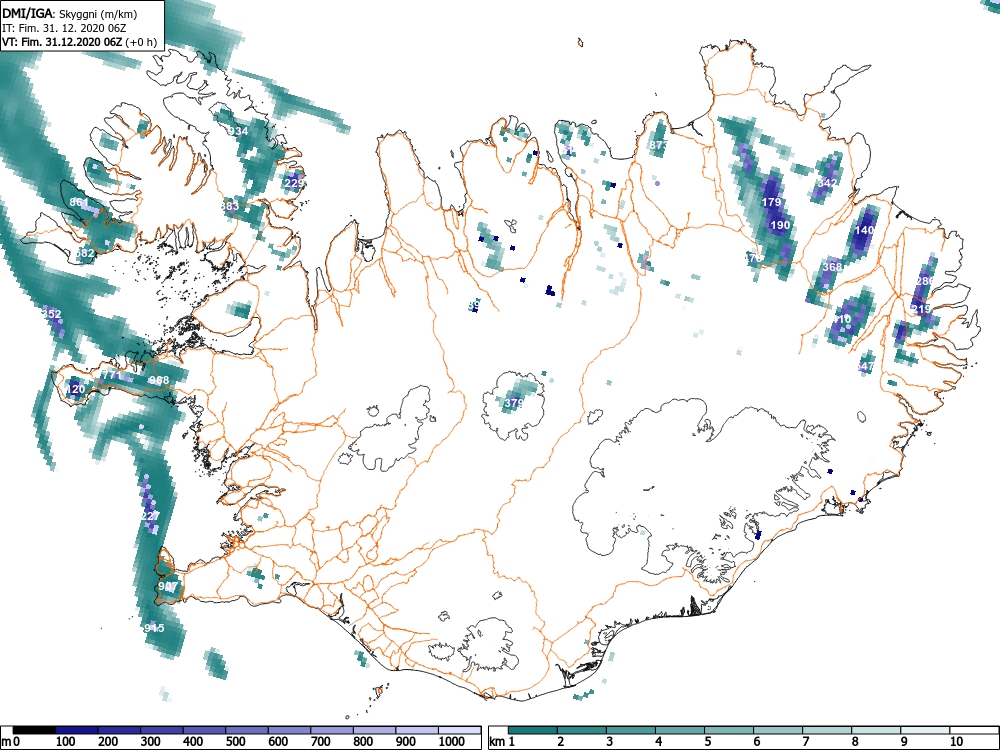This screenshot has height=750, width=1000.
Task: Click the 'IT: Fim. 31. 12. 2020 06Z' line
Action: (62, 28)
